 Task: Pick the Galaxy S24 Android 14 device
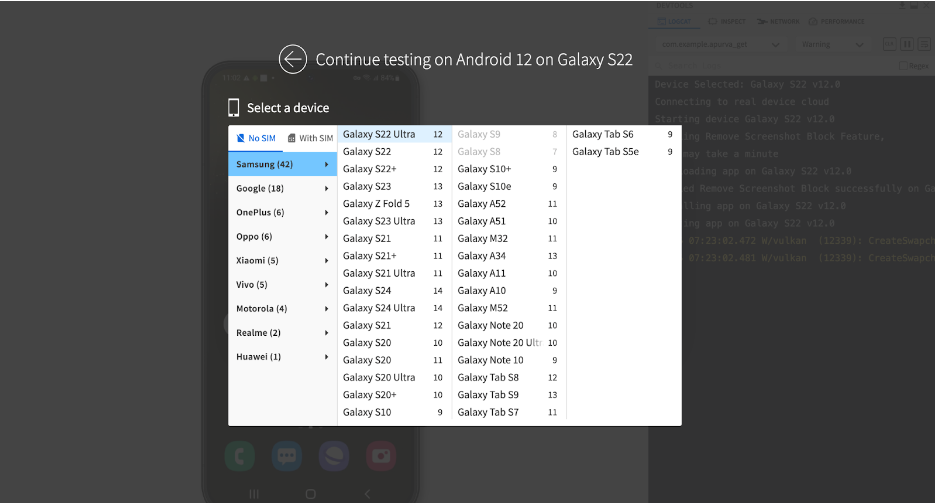pyautogui.click(x=394, y=291)
